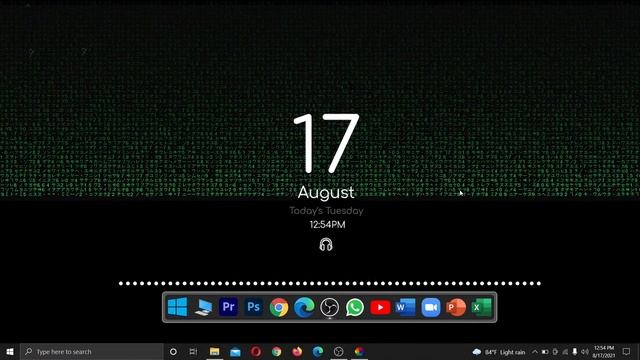Open Firefox from the taskbar

point(297,351)
